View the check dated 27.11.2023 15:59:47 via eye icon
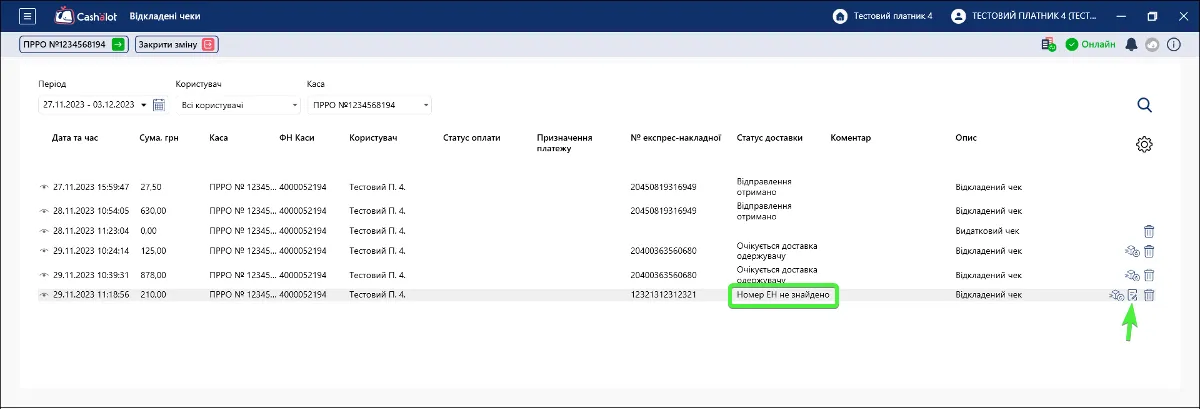The image size is (1200, 409). coord(44,187)
